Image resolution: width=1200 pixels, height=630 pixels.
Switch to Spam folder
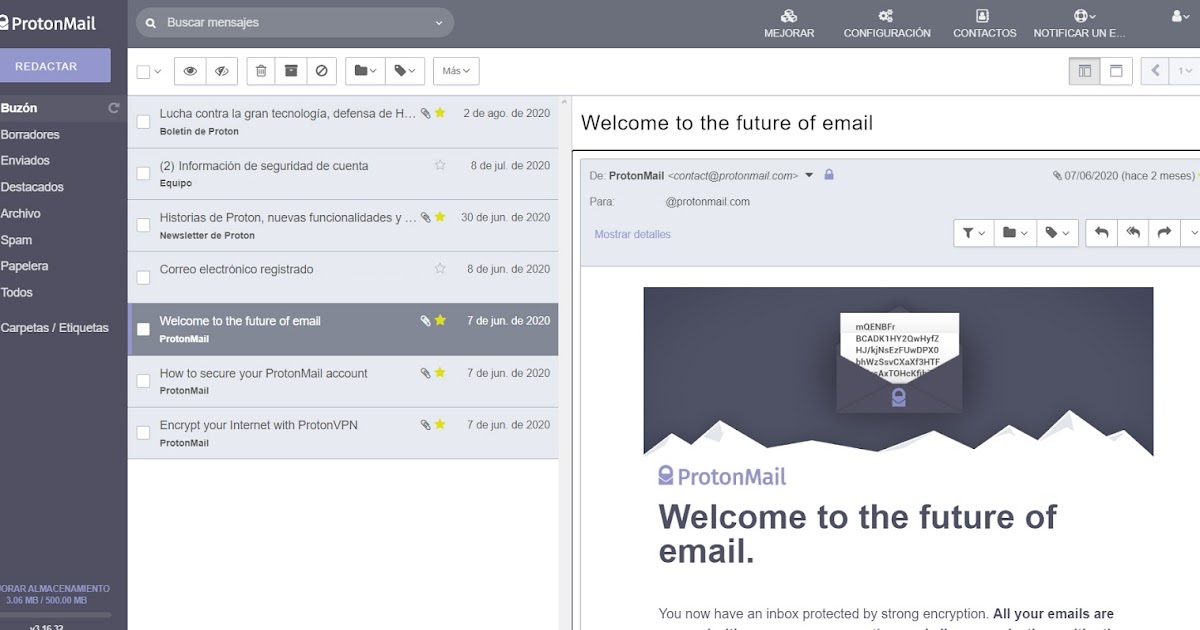pyautogui.click(x=16, y=240)
